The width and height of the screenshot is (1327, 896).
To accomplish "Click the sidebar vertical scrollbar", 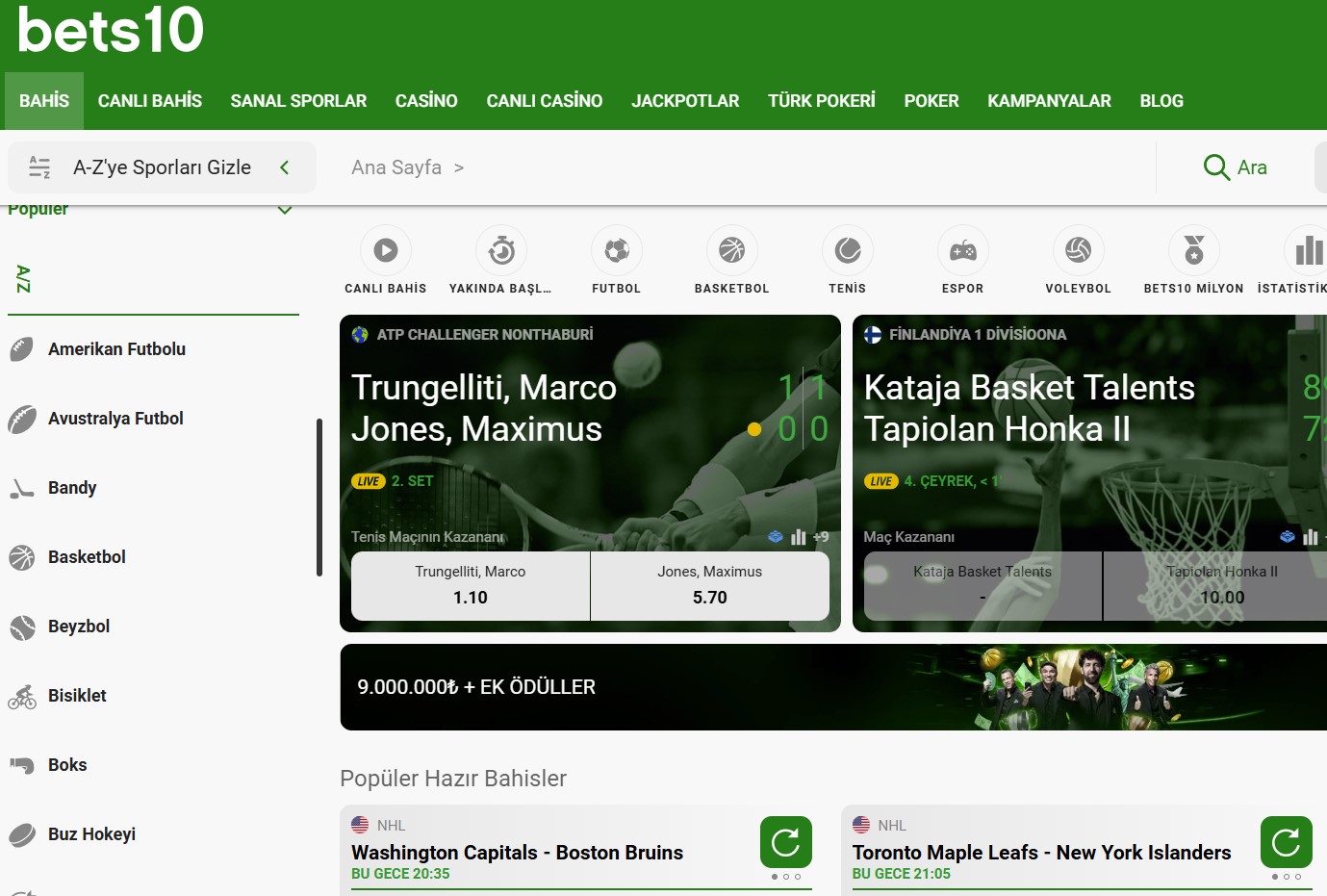I will [x=319, y=498].
